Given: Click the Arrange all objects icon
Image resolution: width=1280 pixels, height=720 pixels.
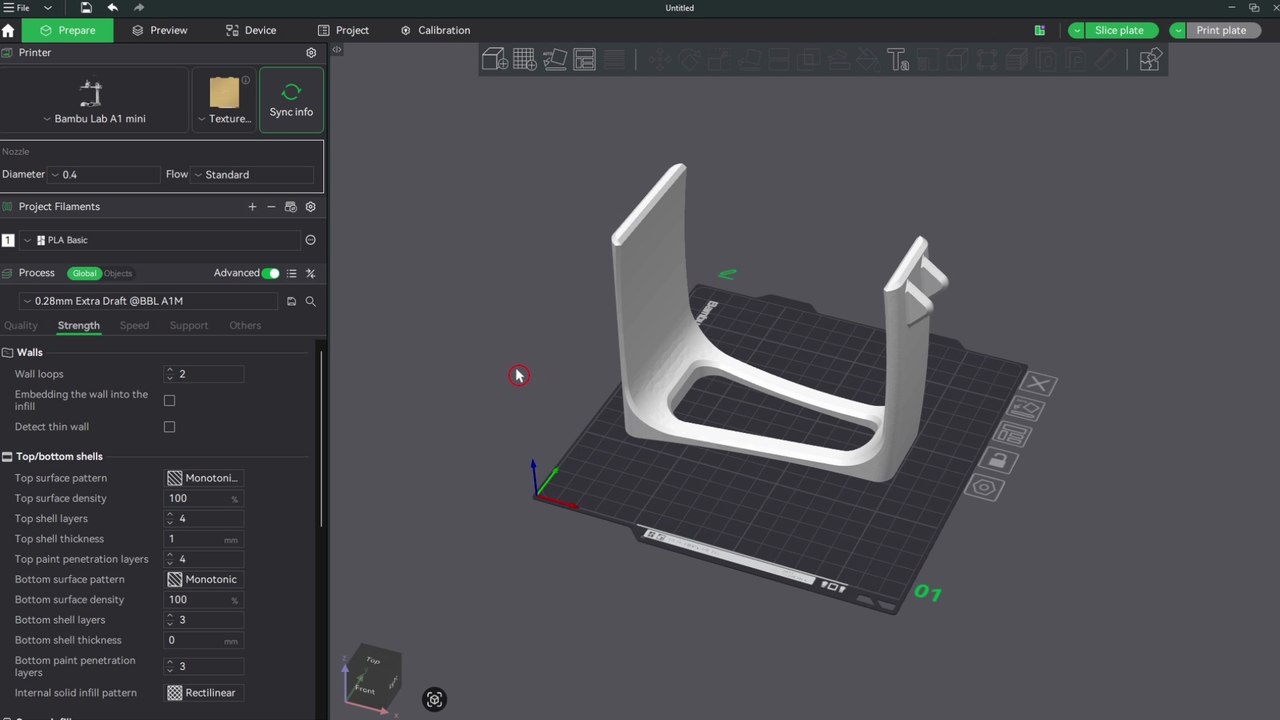Looking at the screenshot, I should click(x=584, y=60).
